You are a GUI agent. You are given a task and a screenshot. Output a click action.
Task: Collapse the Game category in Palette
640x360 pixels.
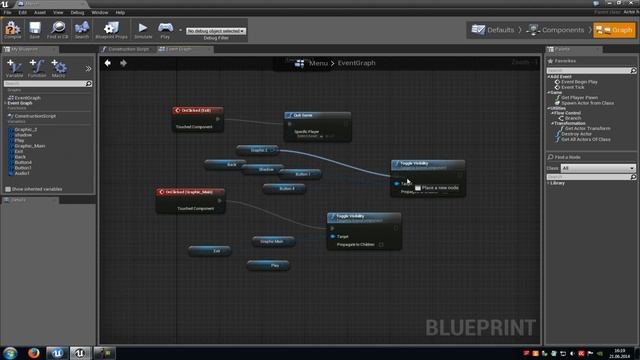(549, 93)
